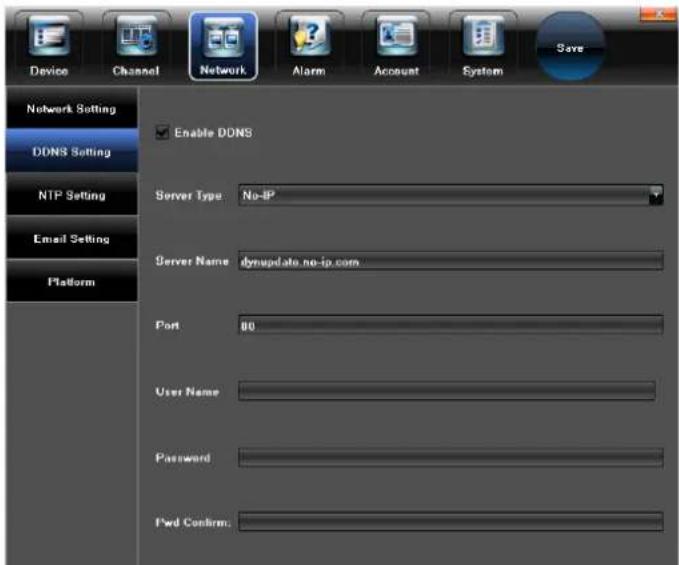Viewport: 679px width, 565px height.
Task: Open the Alarm settings icon
Action: pos(309,46)
